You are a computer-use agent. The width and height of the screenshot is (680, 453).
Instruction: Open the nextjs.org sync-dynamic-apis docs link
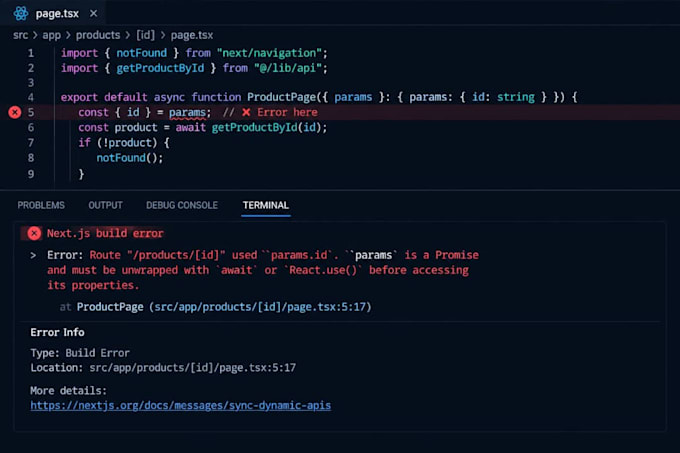click(x=180, y=405)
